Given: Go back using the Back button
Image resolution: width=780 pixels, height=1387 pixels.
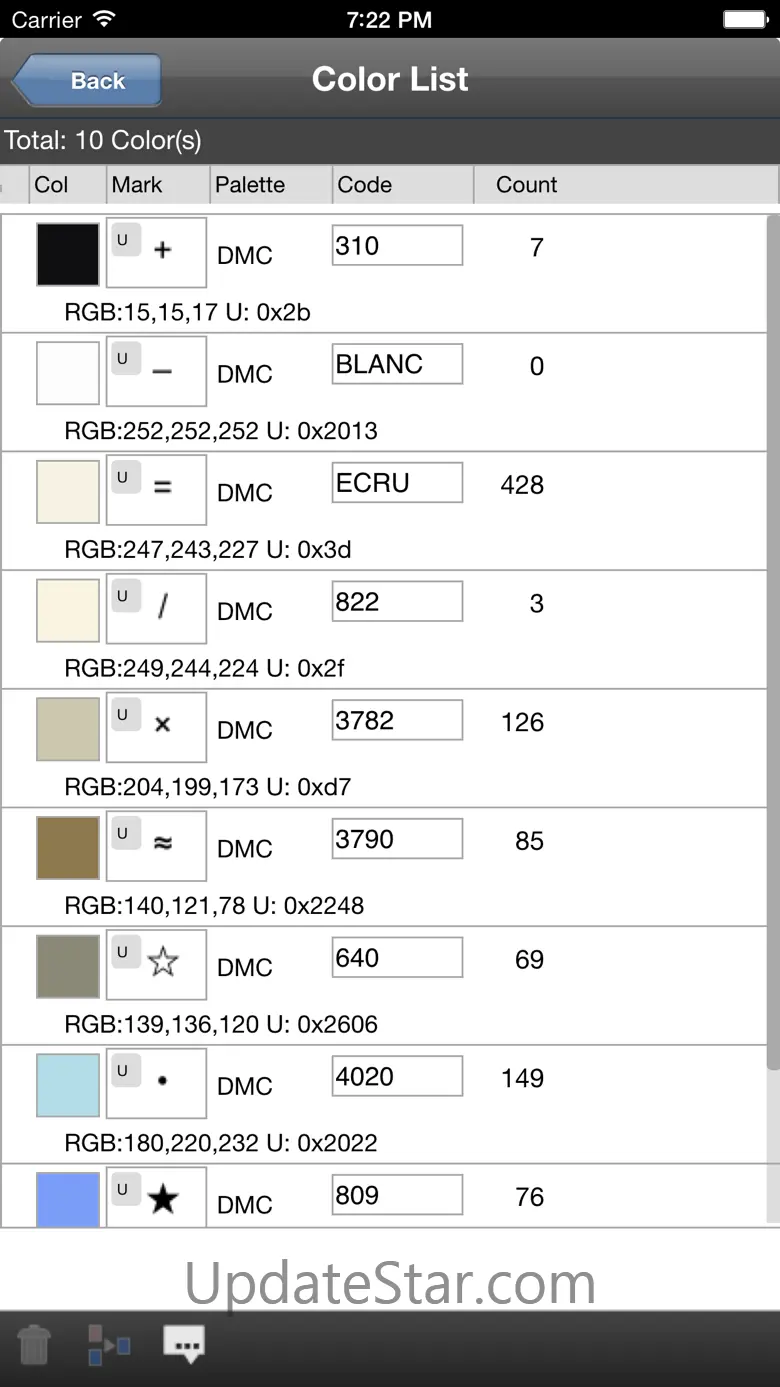Looking at the screenshot, I should tap(88, 80).
